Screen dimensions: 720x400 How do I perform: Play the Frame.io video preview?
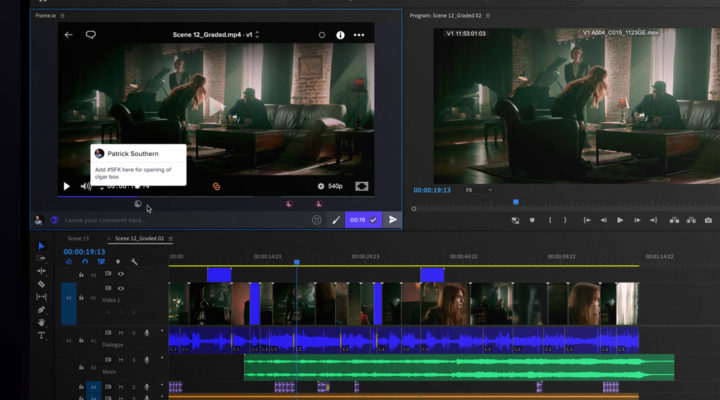(x=67, y=186)
